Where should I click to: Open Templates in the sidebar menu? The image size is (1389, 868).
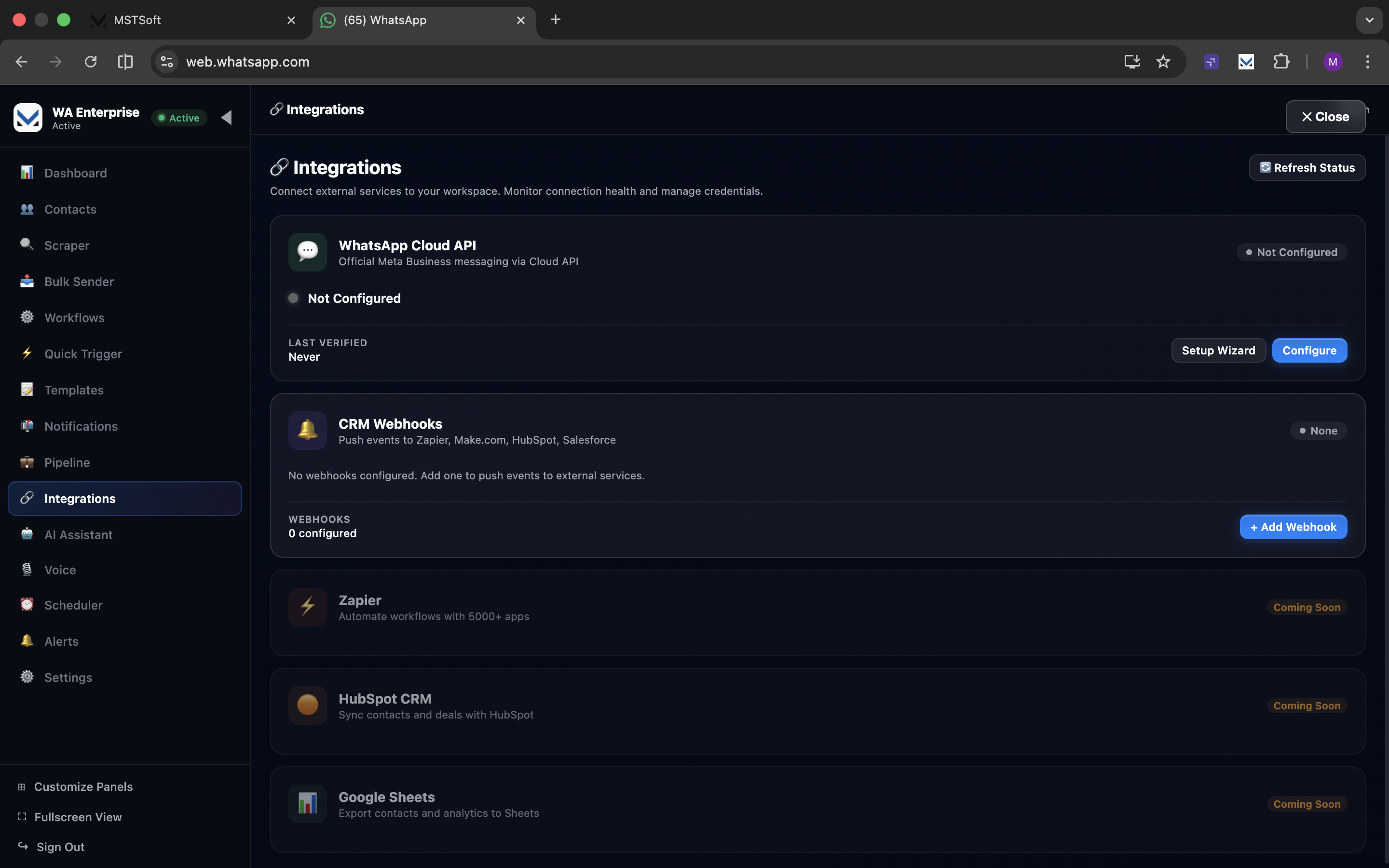pyautogui.click(x=73, y=390)
